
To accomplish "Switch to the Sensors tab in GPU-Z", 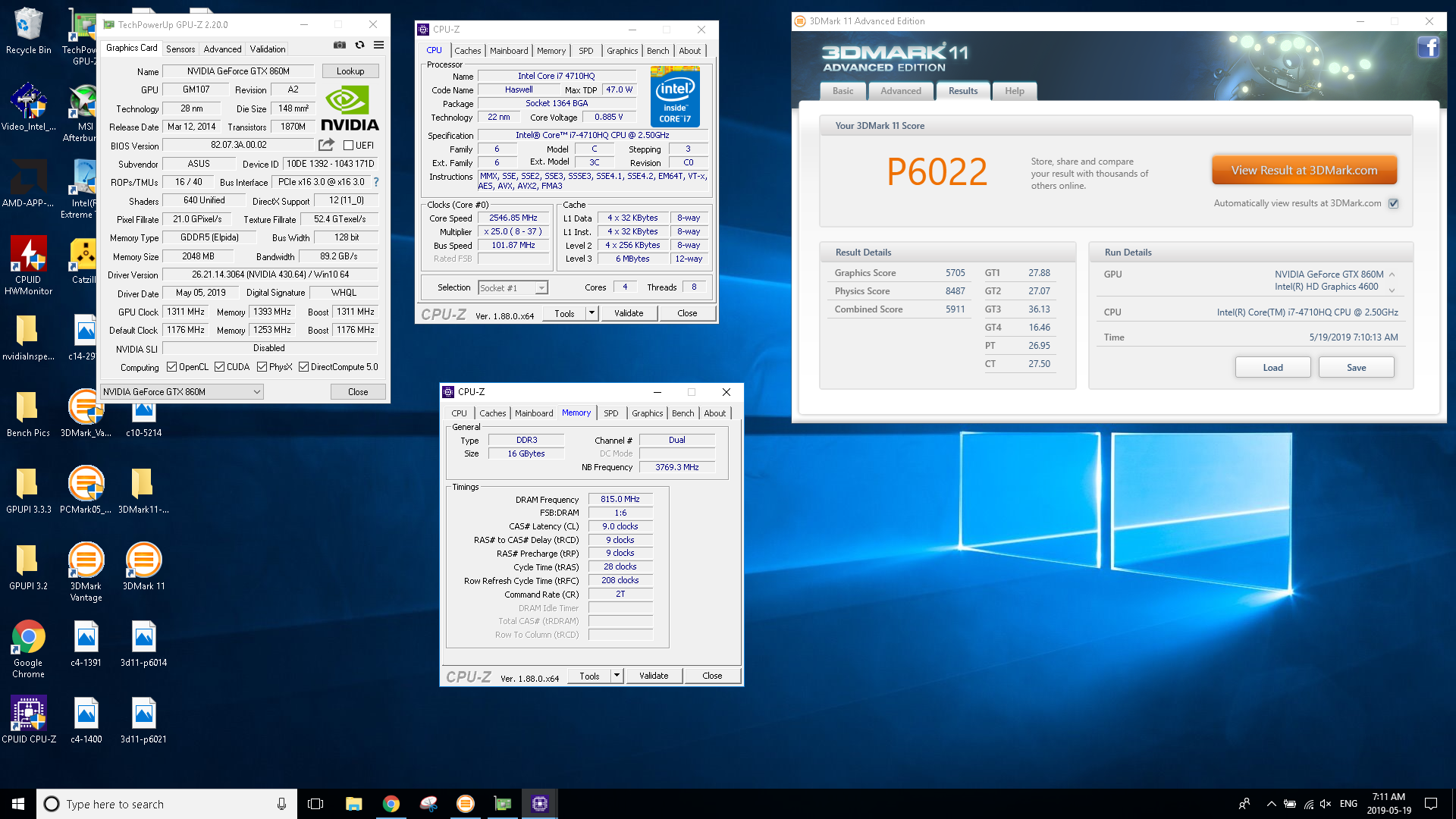I will (x=180, y=49).
